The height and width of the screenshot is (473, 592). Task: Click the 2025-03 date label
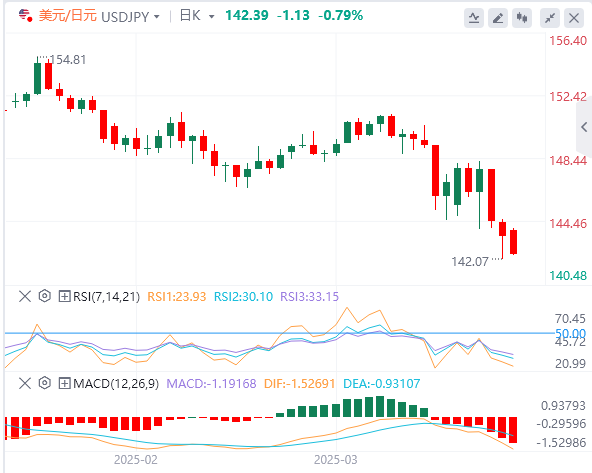(336, 460)
